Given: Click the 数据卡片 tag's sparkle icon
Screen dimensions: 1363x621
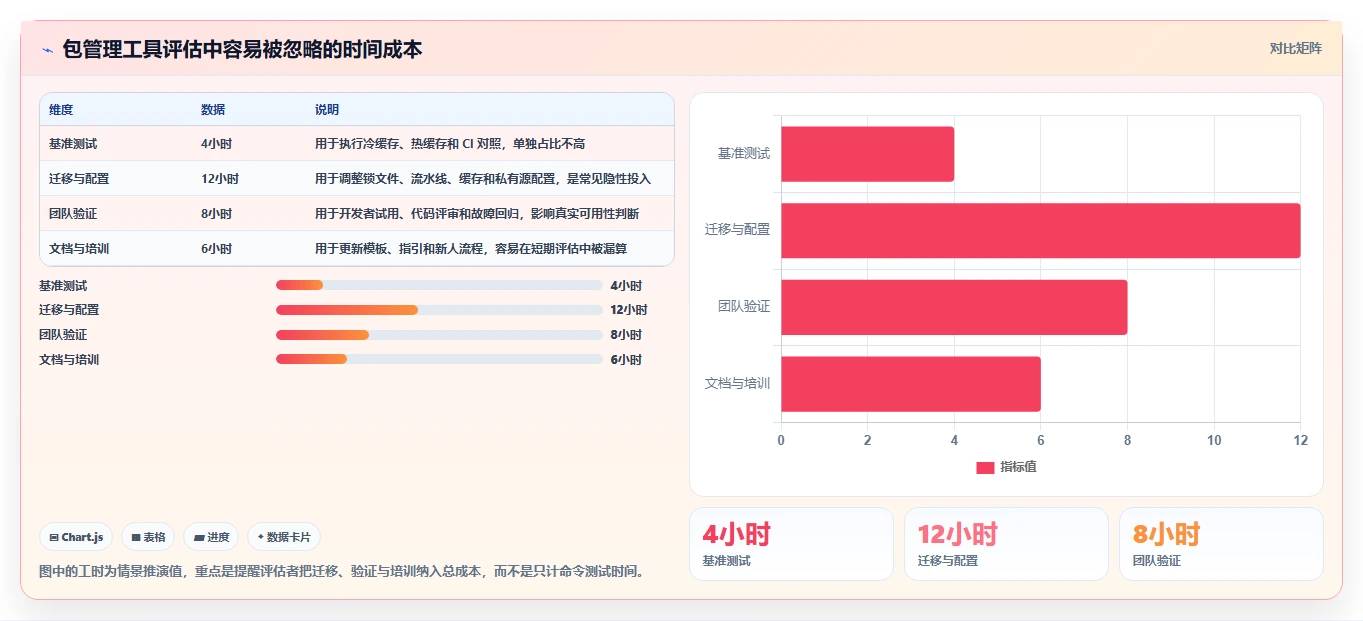Looking at the screenshot, I should click(x=261, y=537).
